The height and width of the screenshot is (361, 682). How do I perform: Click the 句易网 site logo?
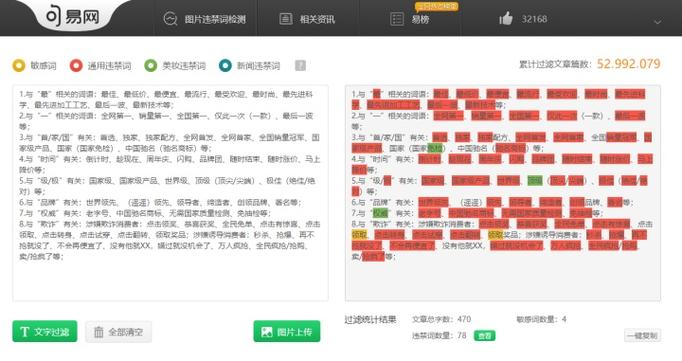click(73, 17)
